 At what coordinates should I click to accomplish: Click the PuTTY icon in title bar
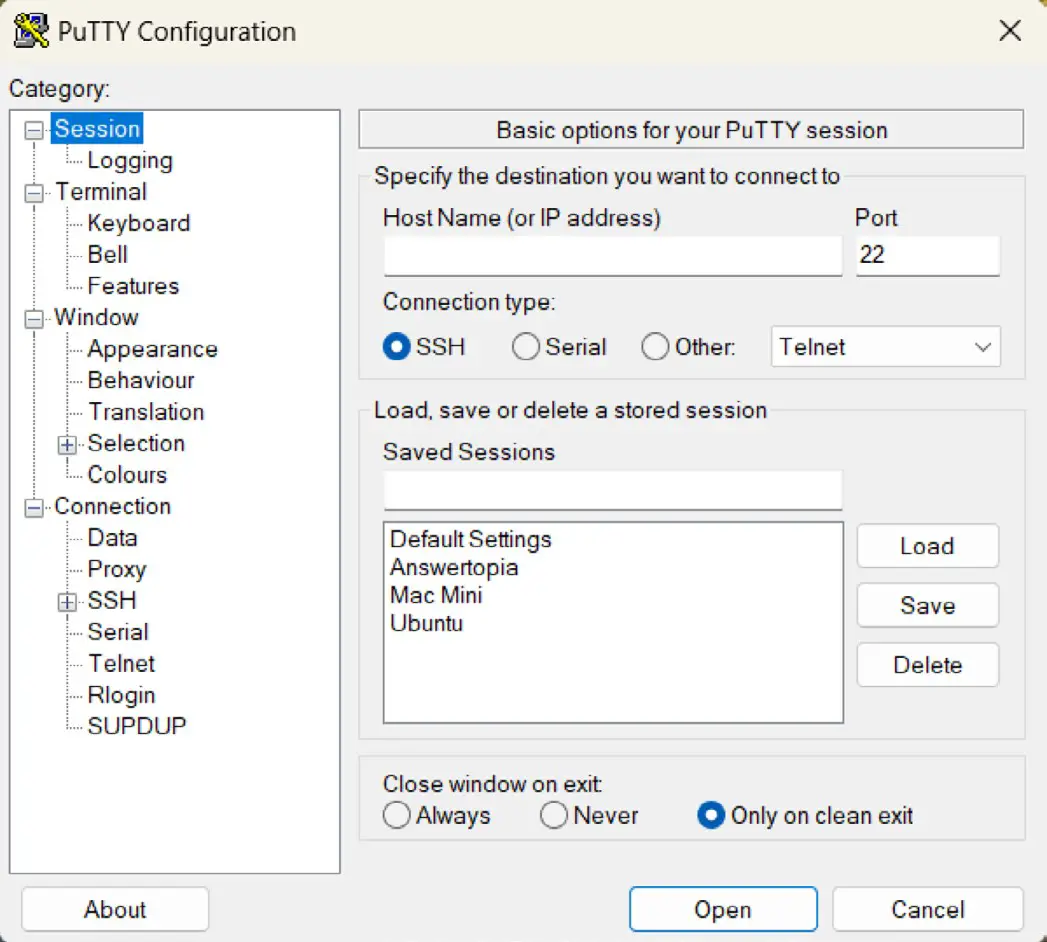[31, 31]
